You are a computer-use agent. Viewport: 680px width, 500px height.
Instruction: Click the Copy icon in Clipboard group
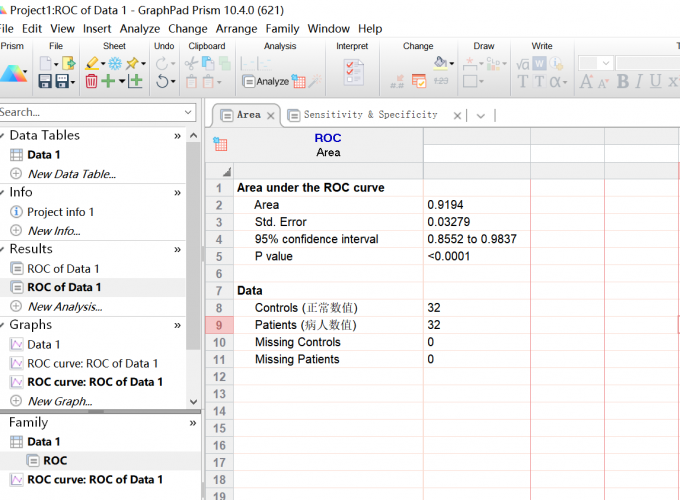click(x=208, y=63)
